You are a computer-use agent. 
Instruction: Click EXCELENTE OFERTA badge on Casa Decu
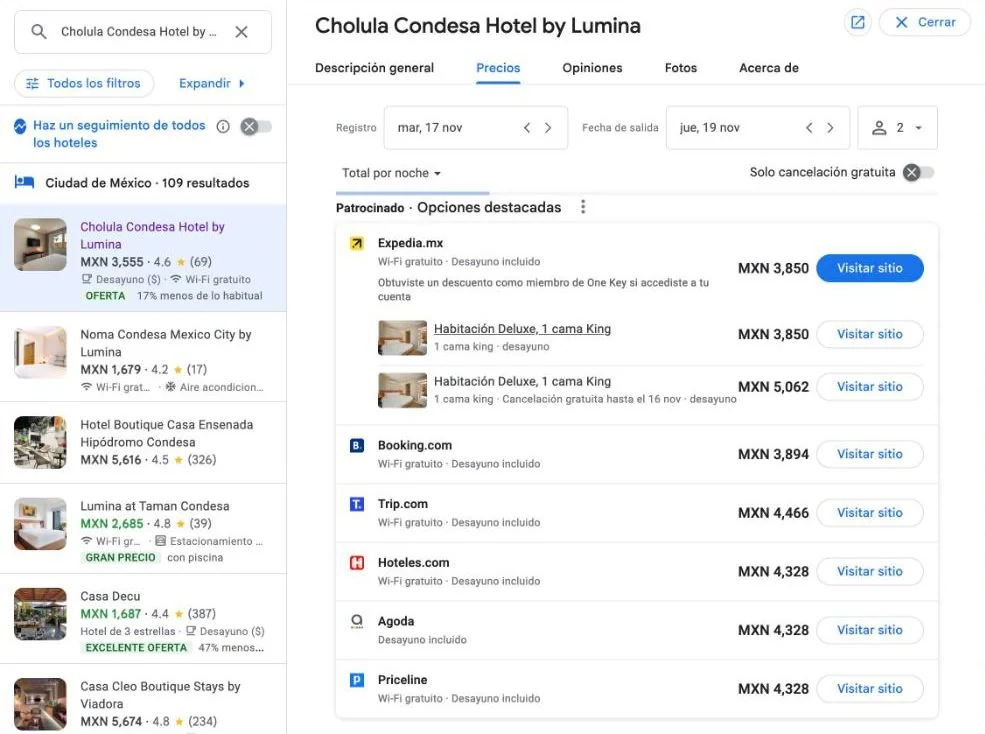136,647
